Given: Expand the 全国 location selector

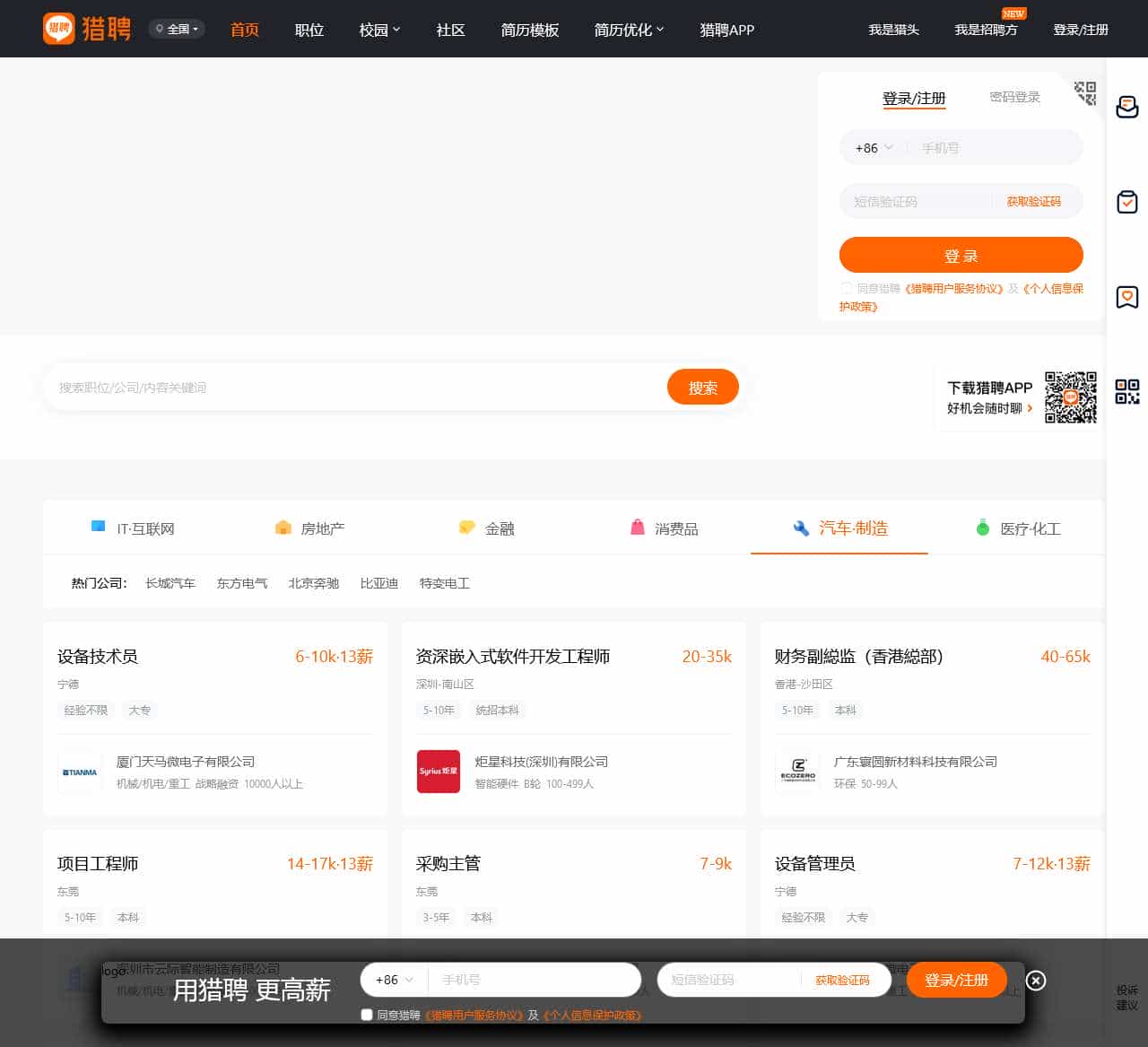Looking at the screenshot, I should coord(178,29).
